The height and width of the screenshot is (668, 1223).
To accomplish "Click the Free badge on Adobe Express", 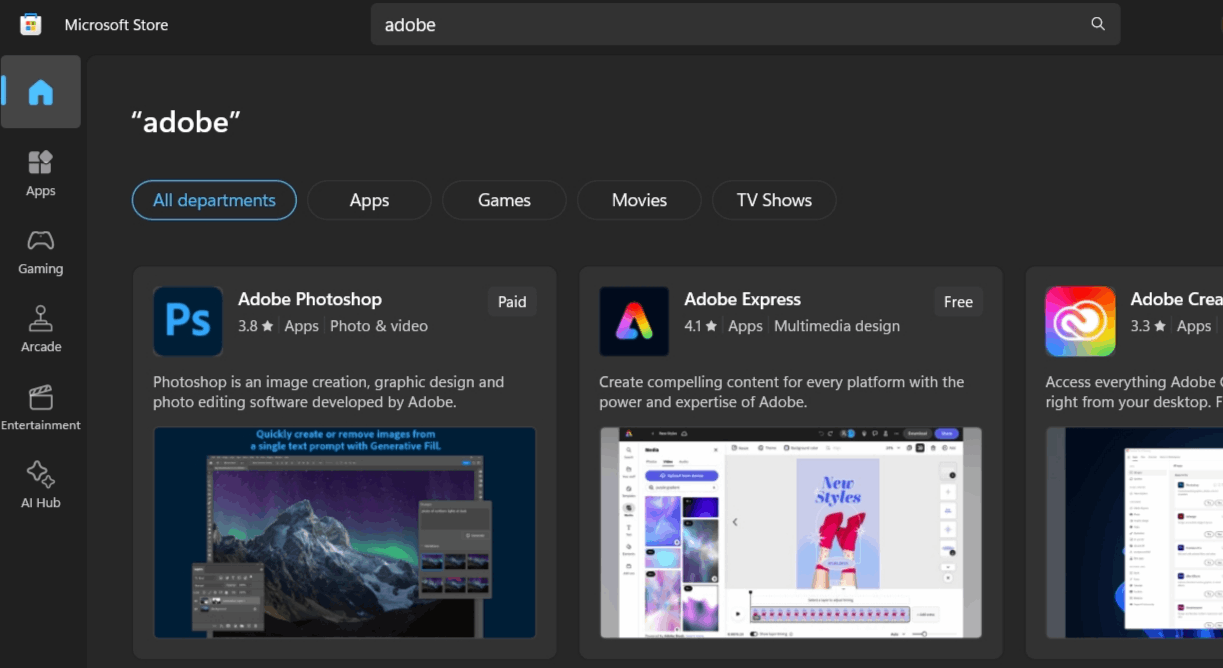I will (x=958, y=302).
